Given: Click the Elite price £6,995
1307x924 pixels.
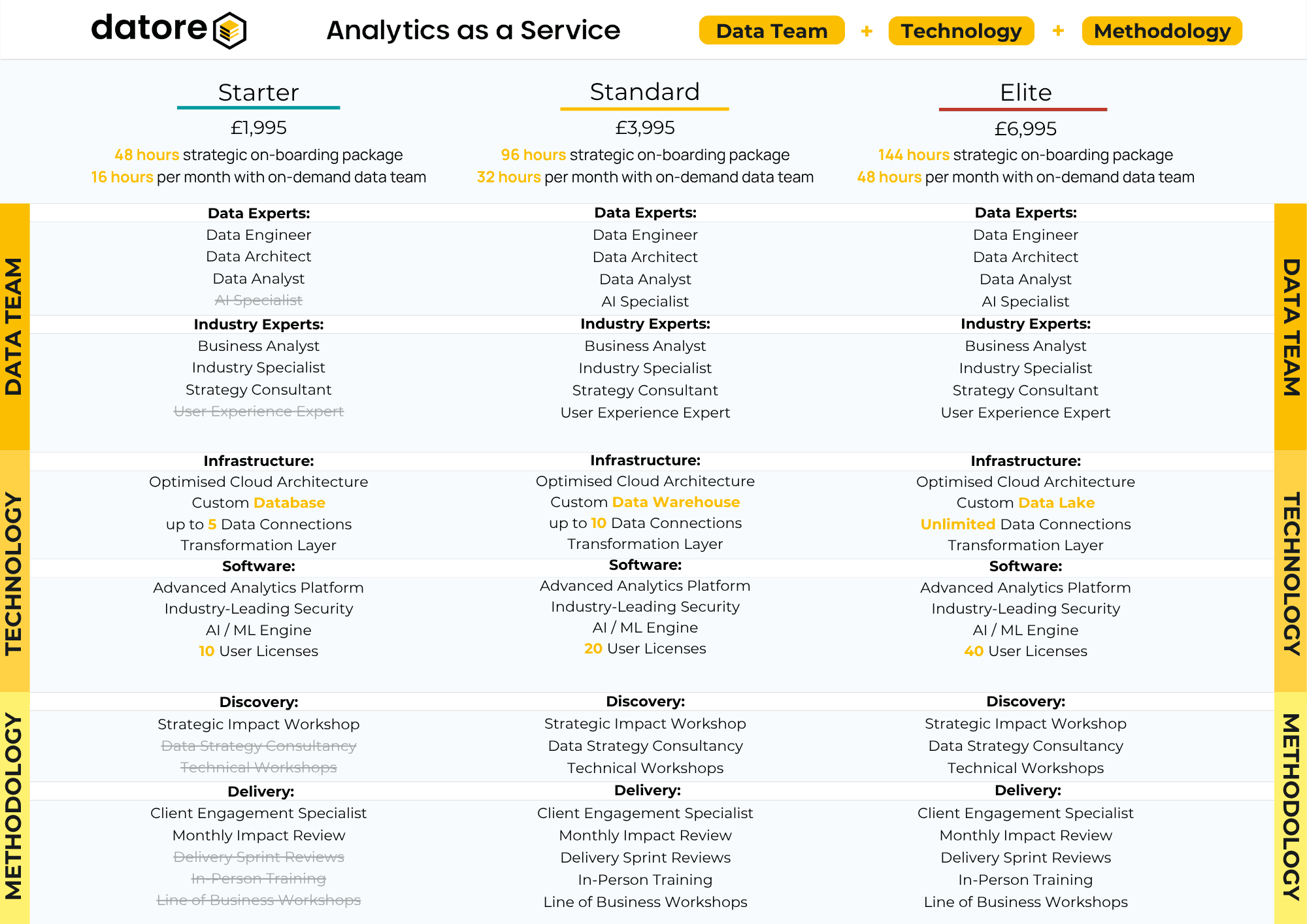Looking at the screenshot, I should click(x=1025, y=129).
